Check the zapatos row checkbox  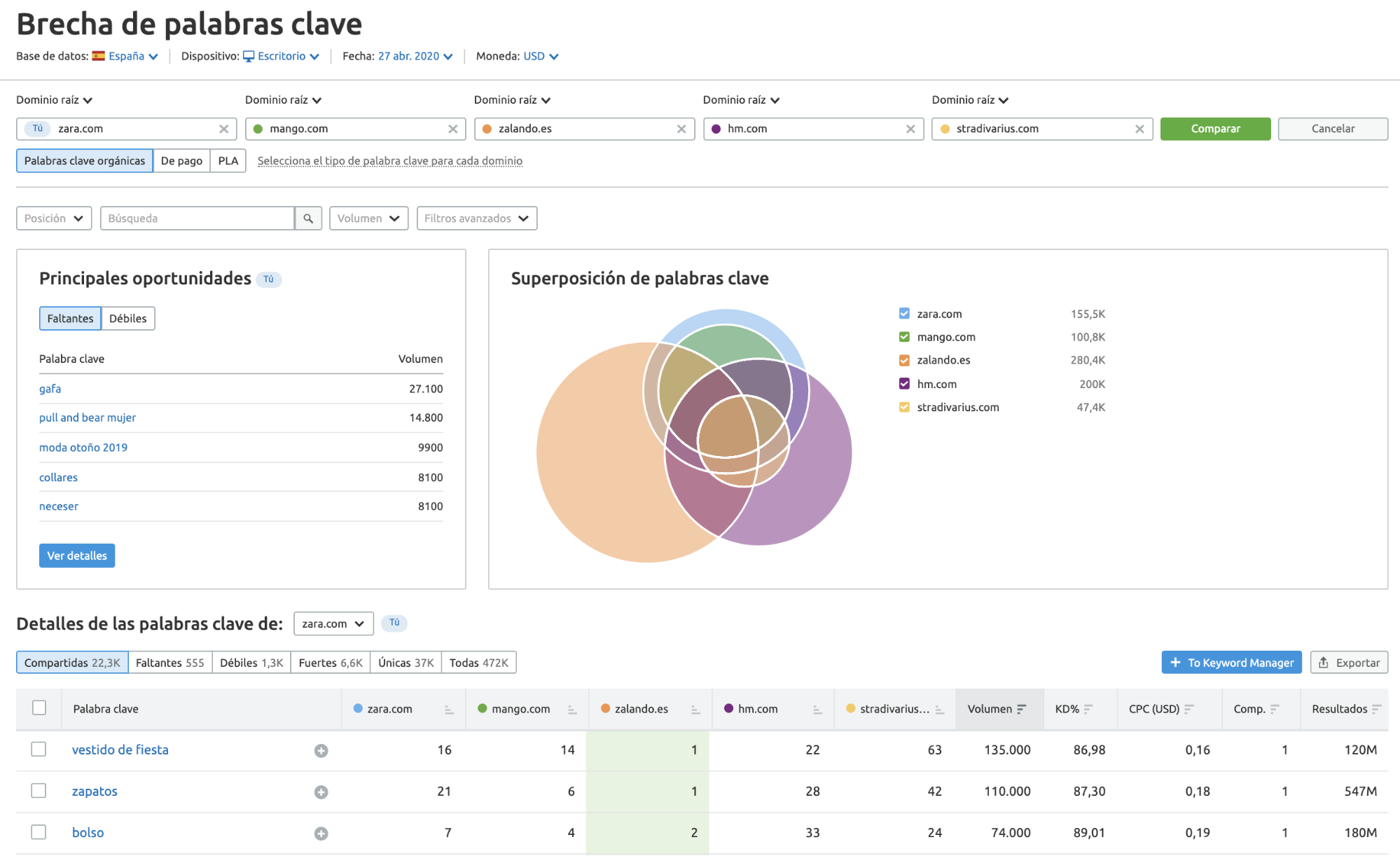(x=39, y=791)
